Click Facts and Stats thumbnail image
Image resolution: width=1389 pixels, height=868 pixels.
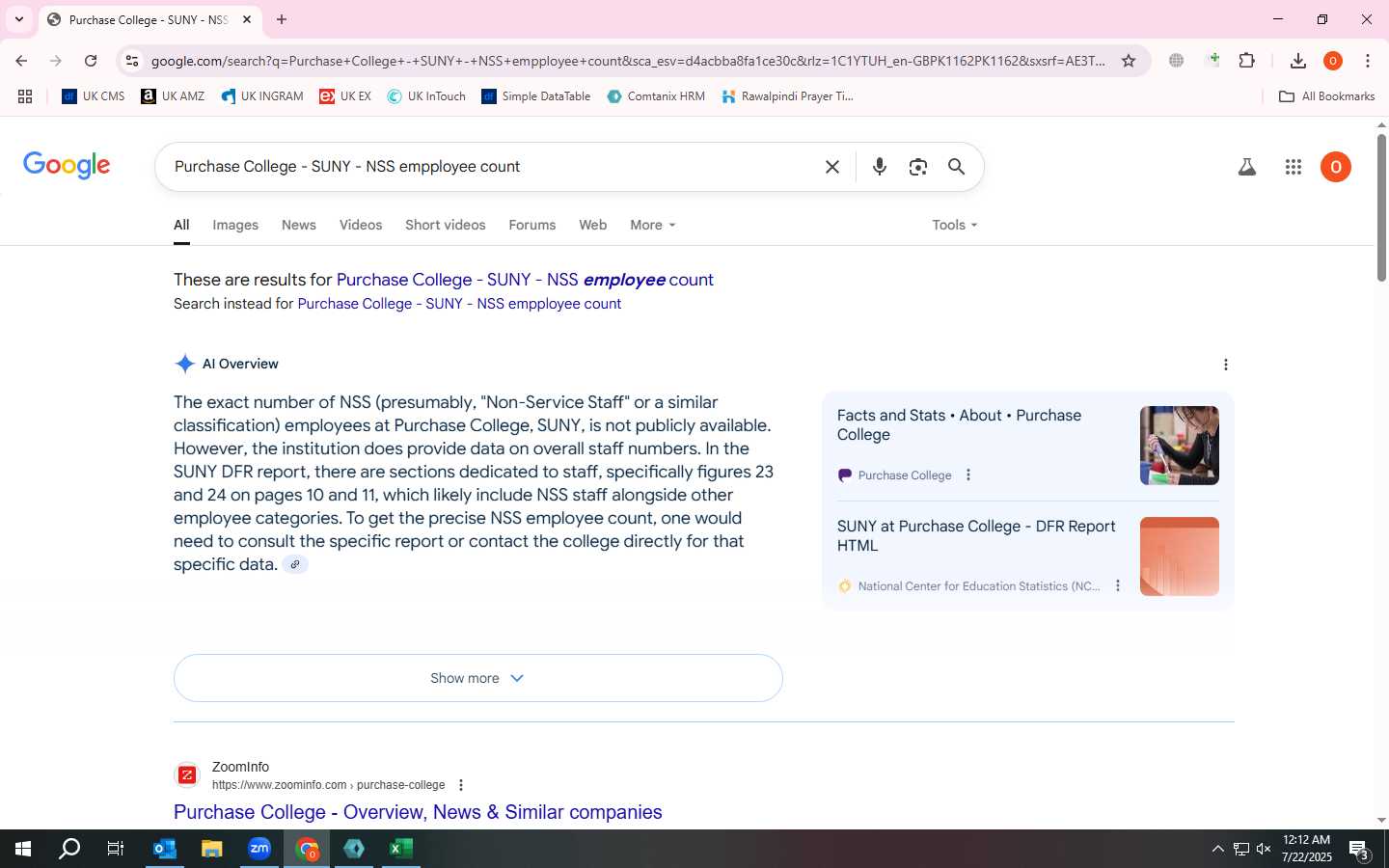point(1180,446)
